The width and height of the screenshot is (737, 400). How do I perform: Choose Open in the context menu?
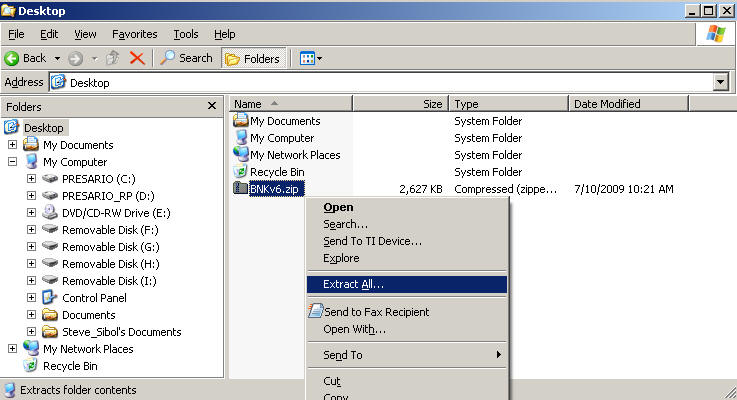tap(407, 207)
